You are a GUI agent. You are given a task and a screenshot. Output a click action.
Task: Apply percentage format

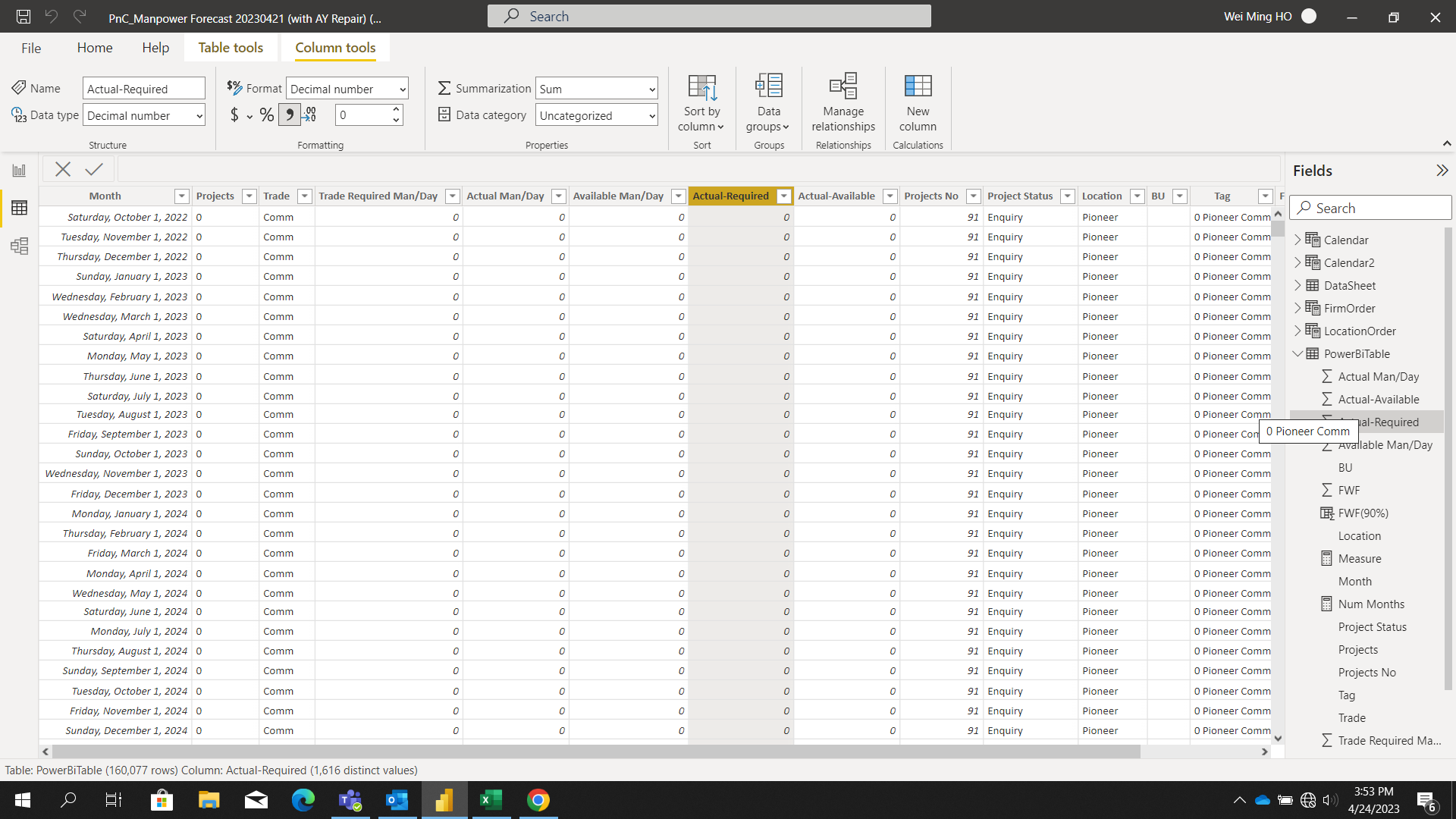coord(267,115)
